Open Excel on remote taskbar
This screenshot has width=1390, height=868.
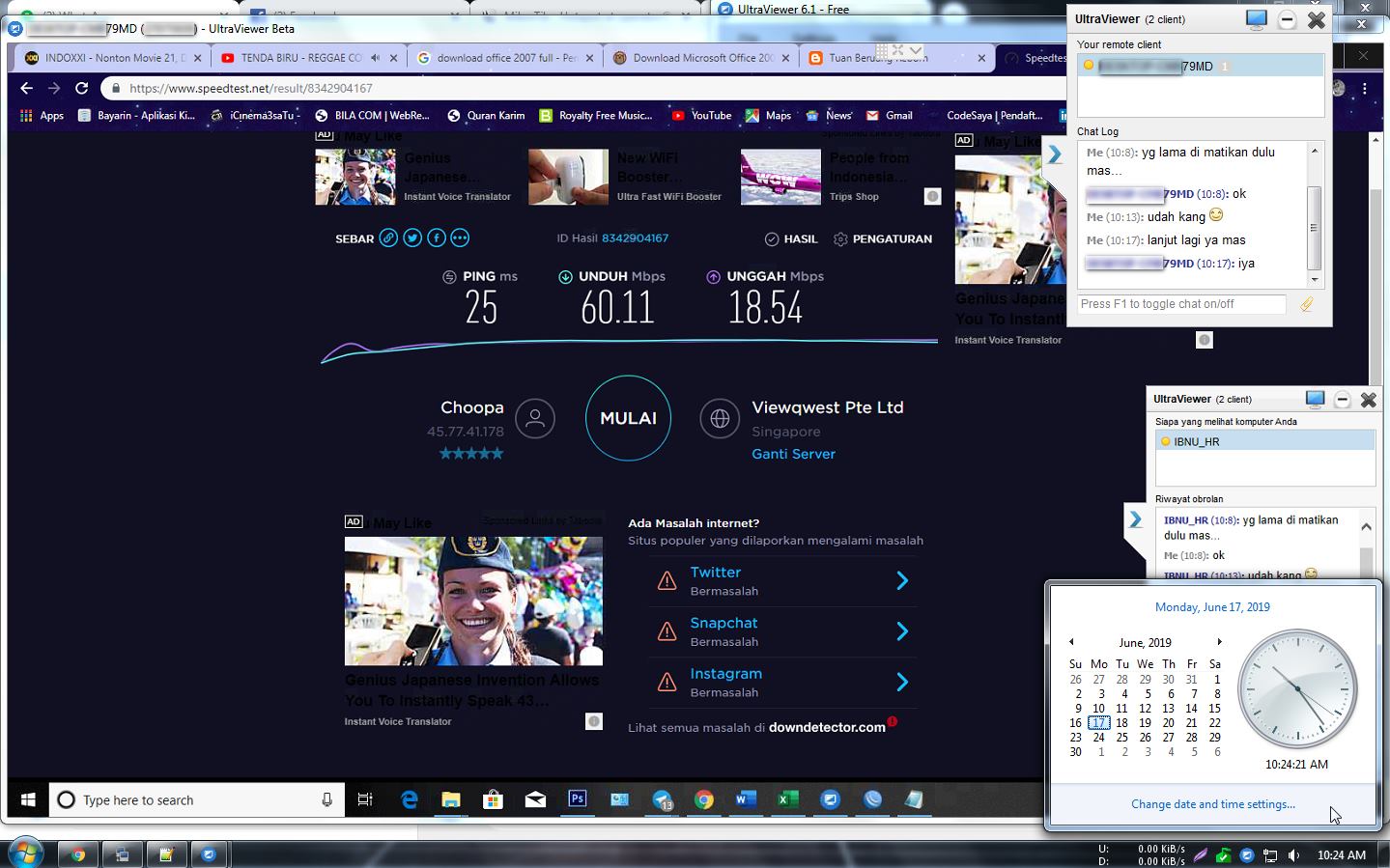(787, 799)
